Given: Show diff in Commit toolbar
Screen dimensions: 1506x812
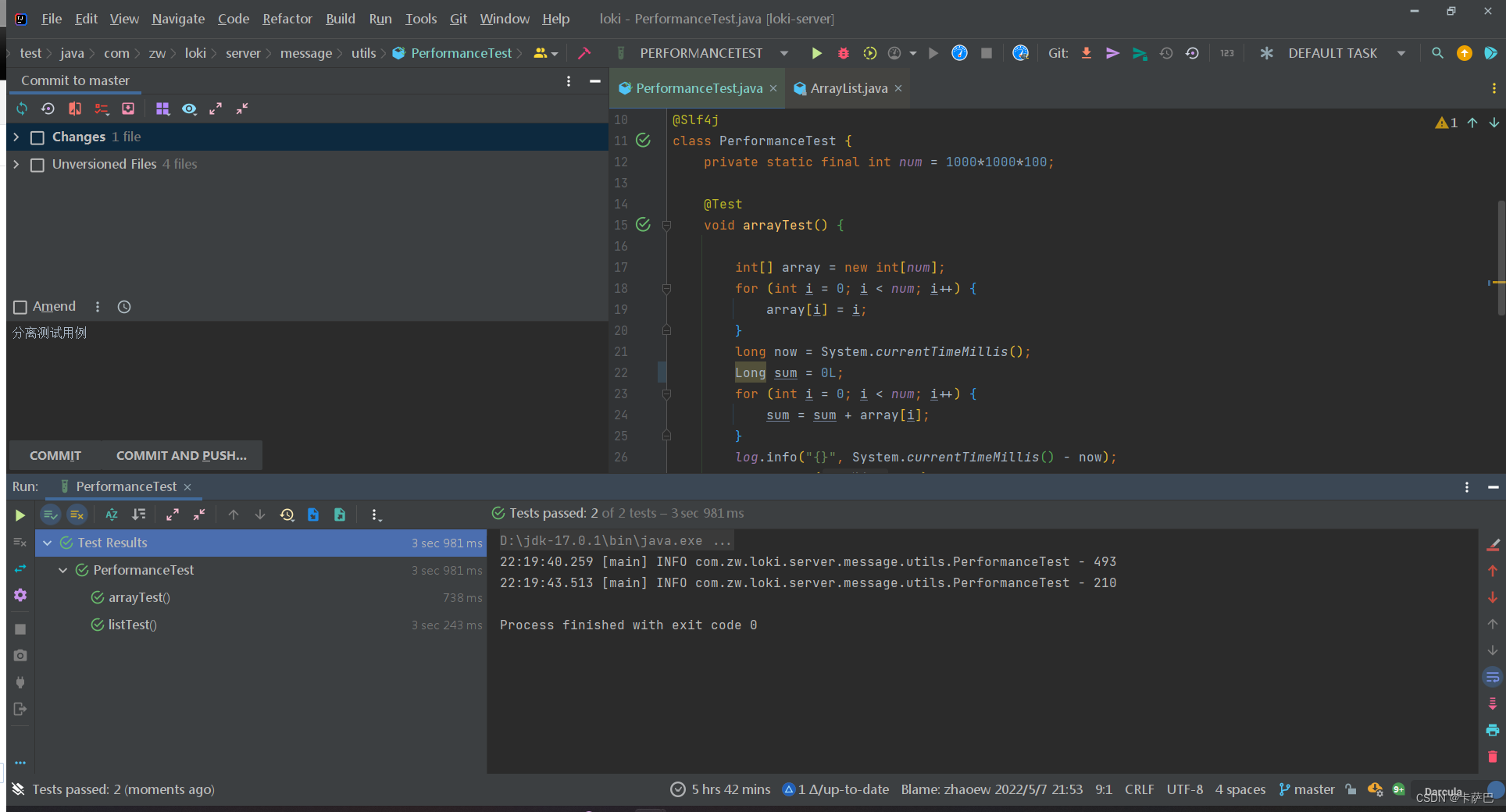Looking at the screenshot, I should pos(75,109).
